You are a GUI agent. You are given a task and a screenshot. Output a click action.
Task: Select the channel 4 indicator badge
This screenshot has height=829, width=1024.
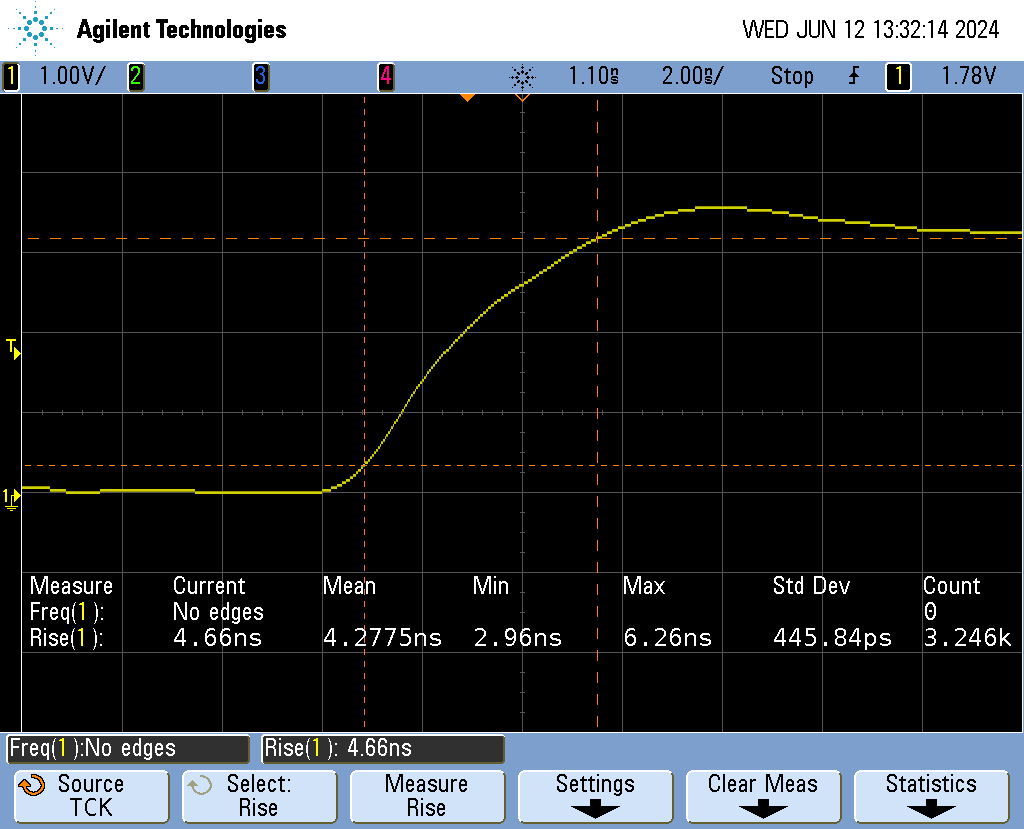click(x=385, y=77)
